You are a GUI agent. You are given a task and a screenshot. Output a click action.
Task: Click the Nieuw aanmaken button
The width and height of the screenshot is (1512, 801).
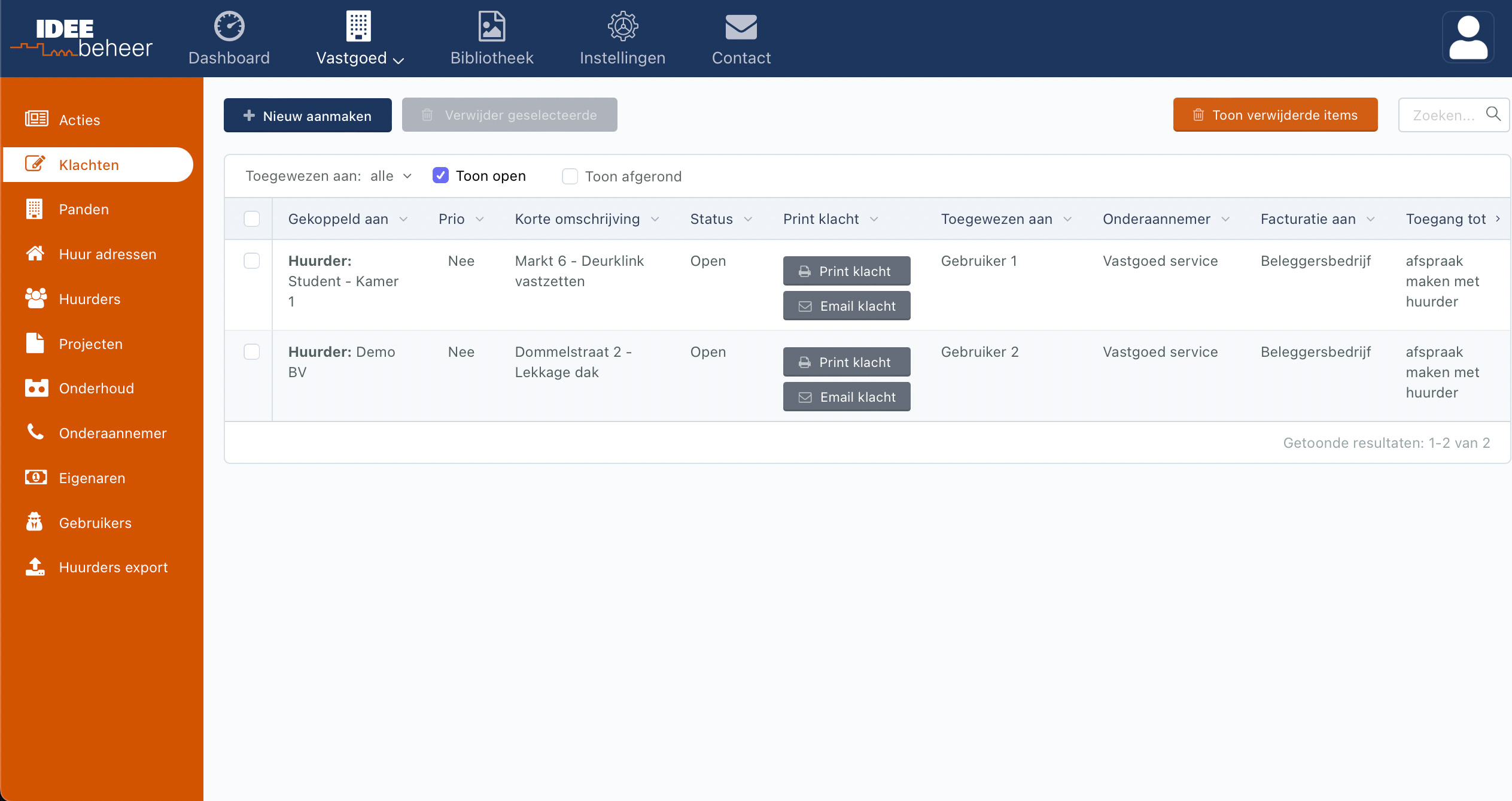point(308,116)
